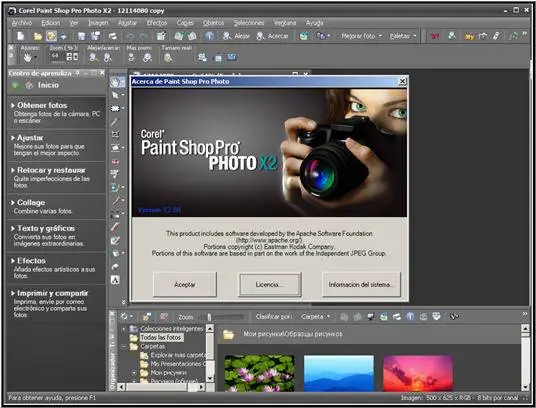Click folder tree vertical scrollbar down arrow

point(210,379)
